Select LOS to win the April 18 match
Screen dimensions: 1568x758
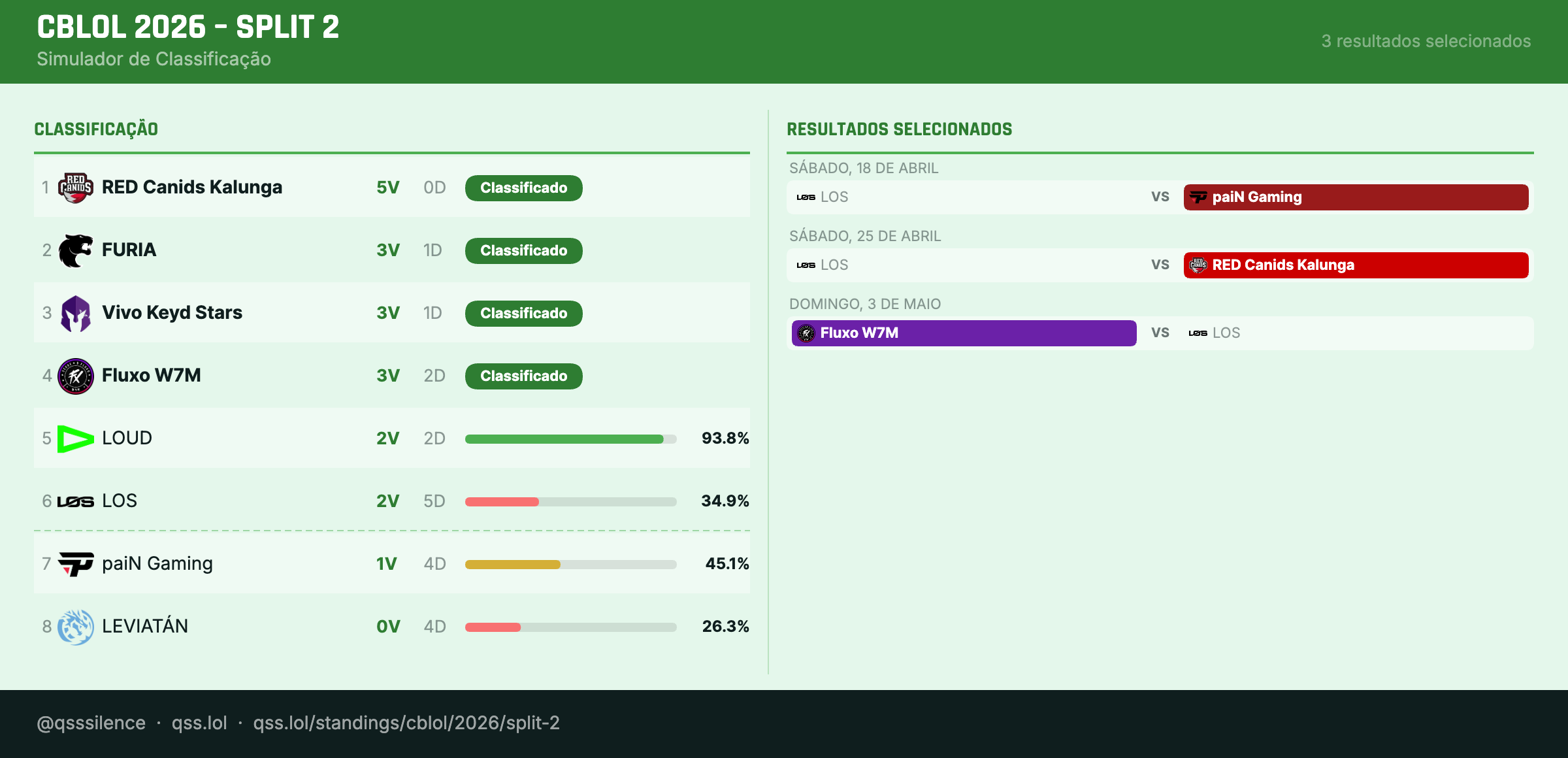pyautogui.click(x=960, y=197)
